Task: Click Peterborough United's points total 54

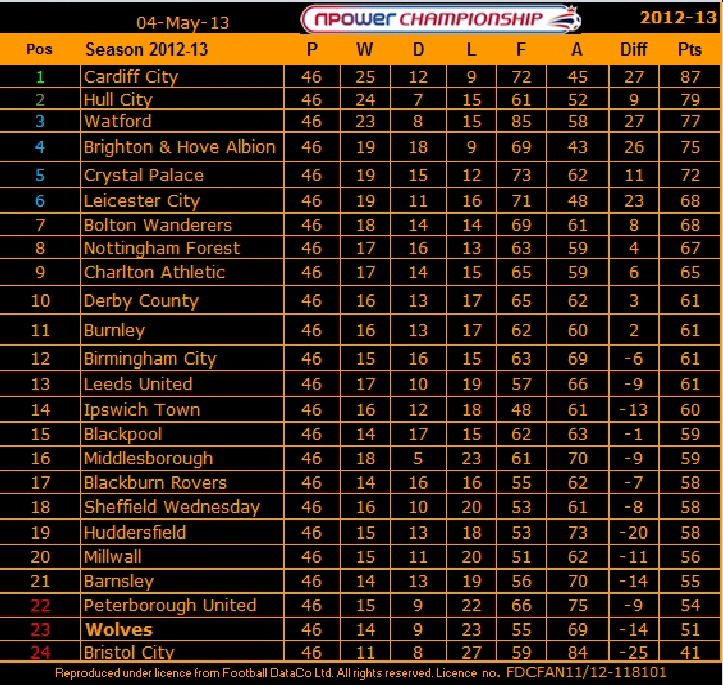Action: pyautogui.click(x=690, y=605)
